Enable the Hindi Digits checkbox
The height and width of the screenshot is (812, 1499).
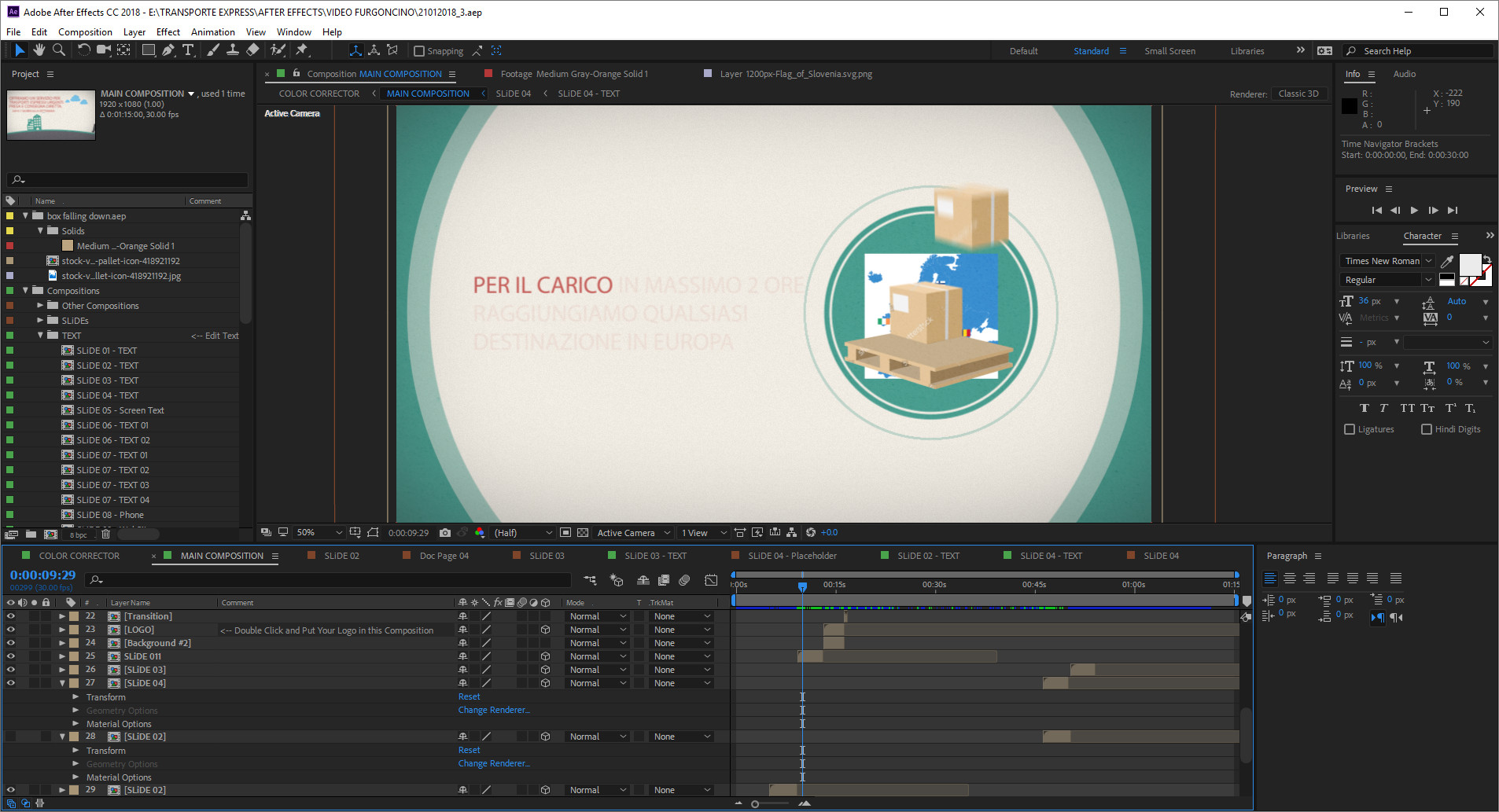click(x=1427, y=429)
